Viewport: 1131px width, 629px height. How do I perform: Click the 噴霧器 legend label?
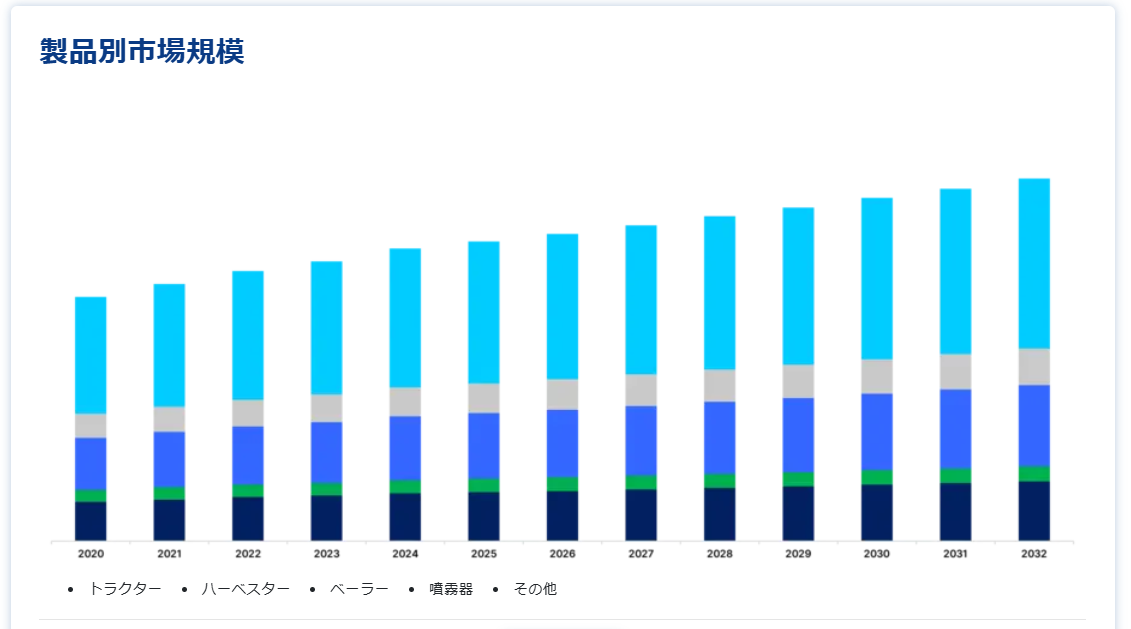click(x=450, y=589)
